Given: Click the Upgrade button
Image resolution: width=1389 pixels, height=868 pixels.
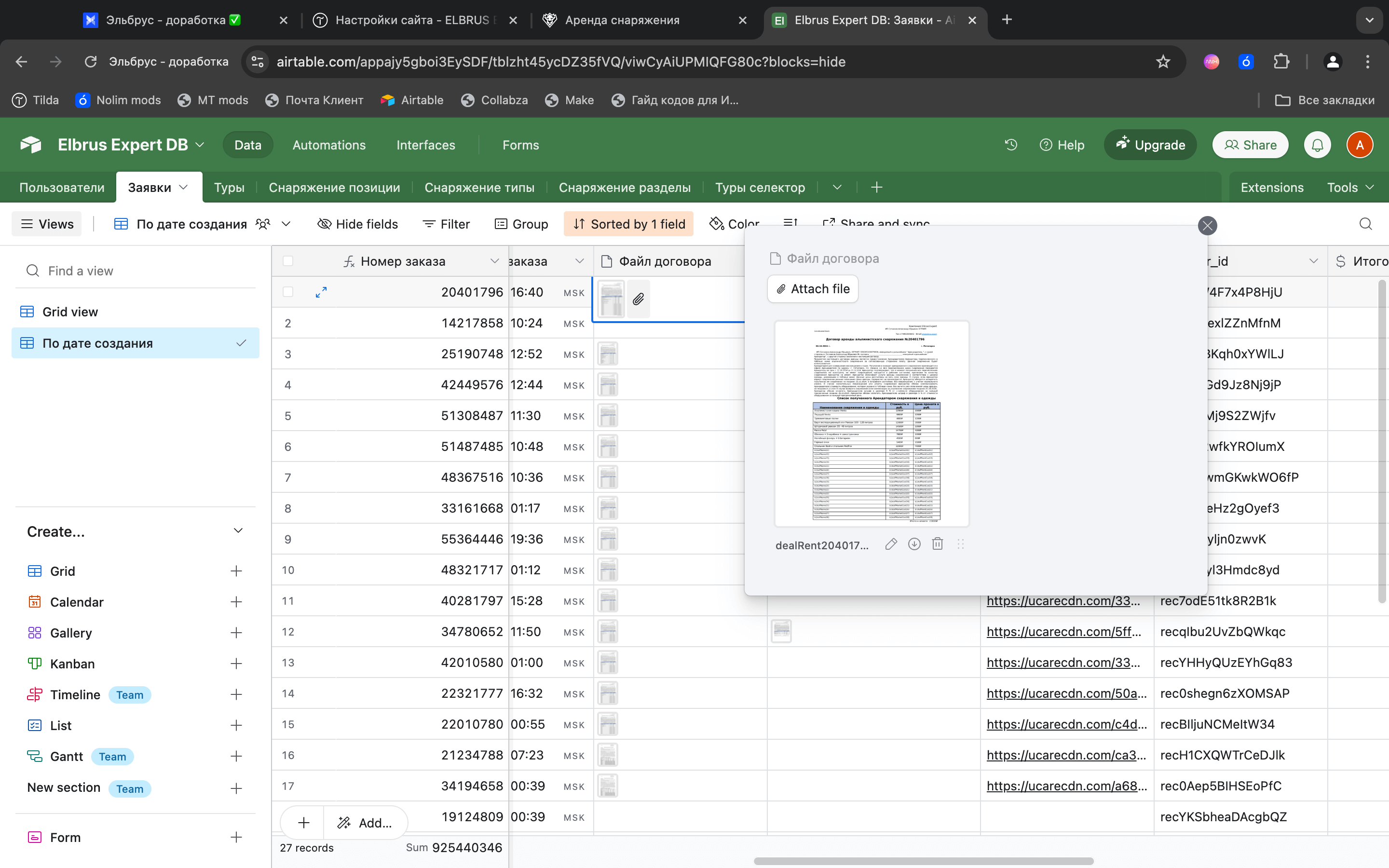Looking at the screenshot, I should pyautogui.click(x=1150, y=145).
